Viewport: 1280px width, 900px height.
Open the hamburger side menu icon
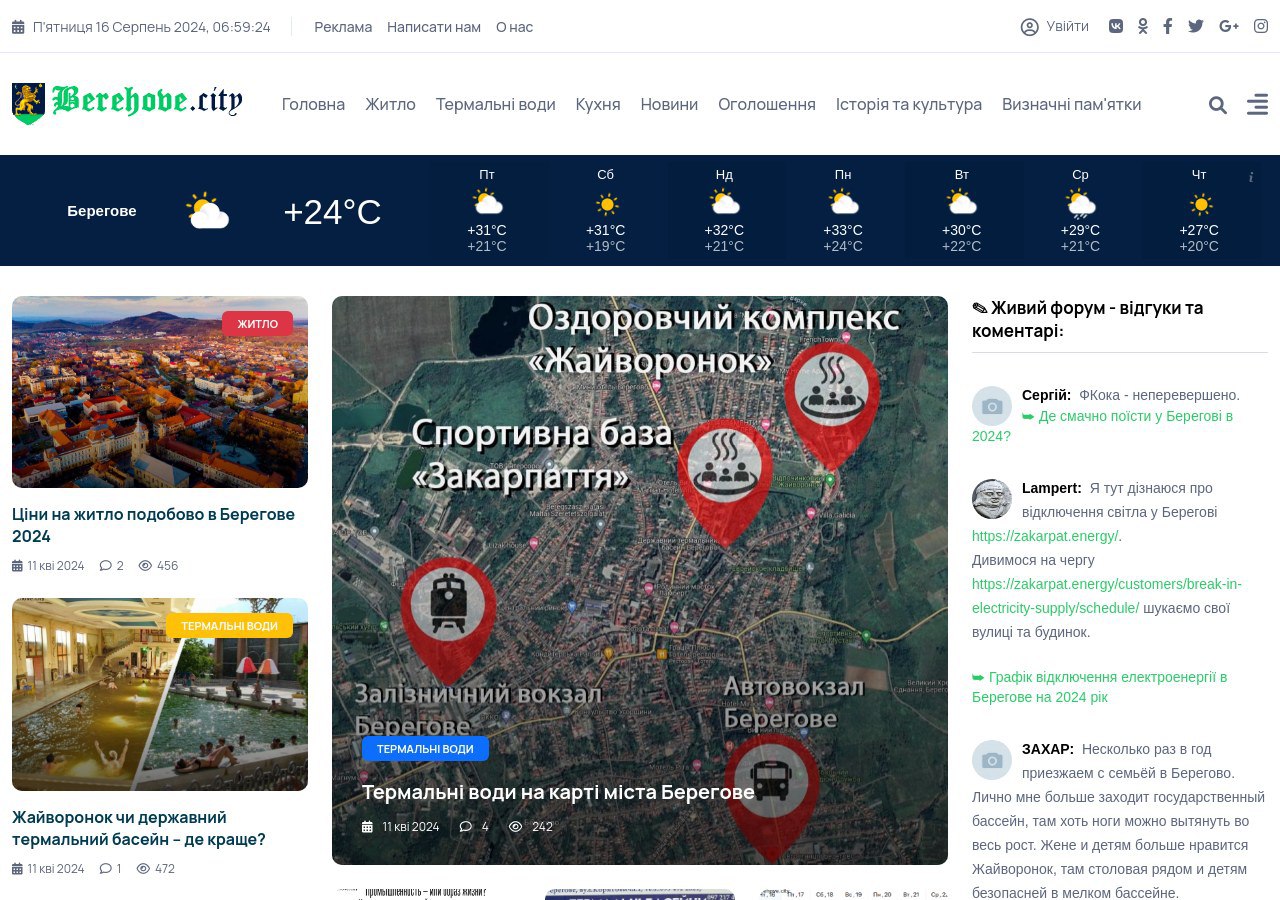click(x=1257, y=105)
